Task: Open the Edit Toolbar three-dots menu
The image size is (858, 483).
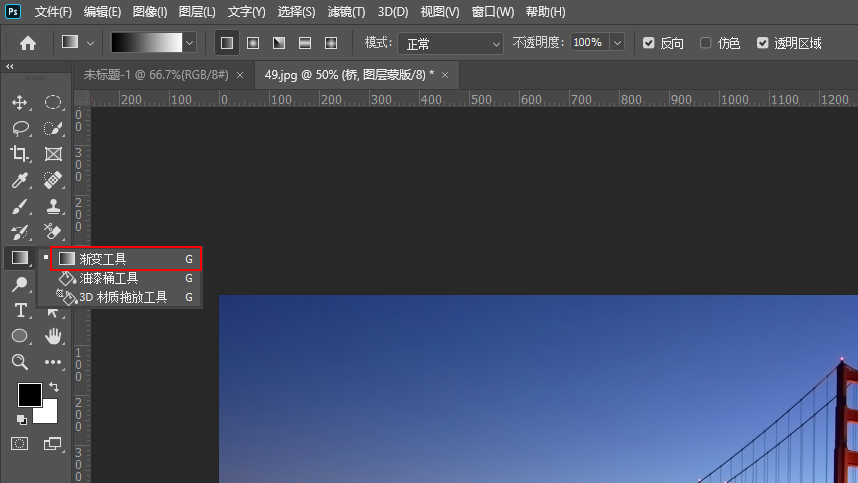Action: click(x=53, y=362)
